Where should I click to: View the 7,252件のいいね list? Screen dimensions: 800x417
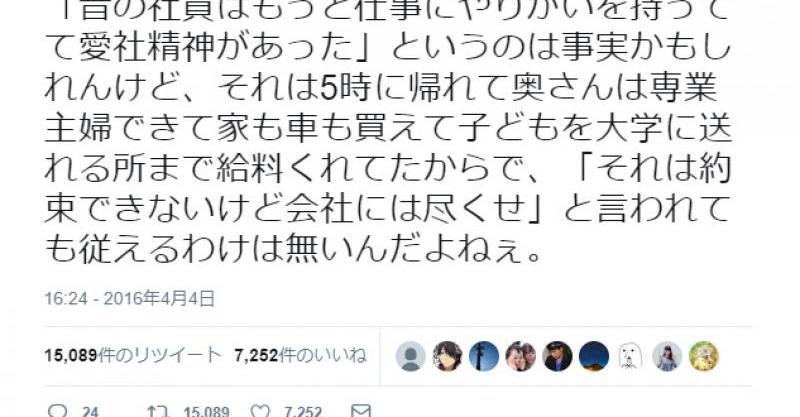pyautogui.click(x=301, y=355)
